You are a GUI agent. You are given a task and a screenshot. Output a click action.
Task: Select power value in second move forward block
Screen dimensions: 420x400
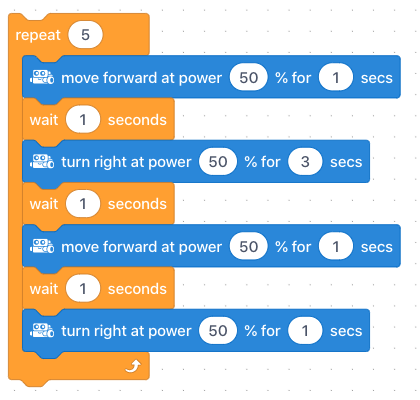tap(249, 246)
